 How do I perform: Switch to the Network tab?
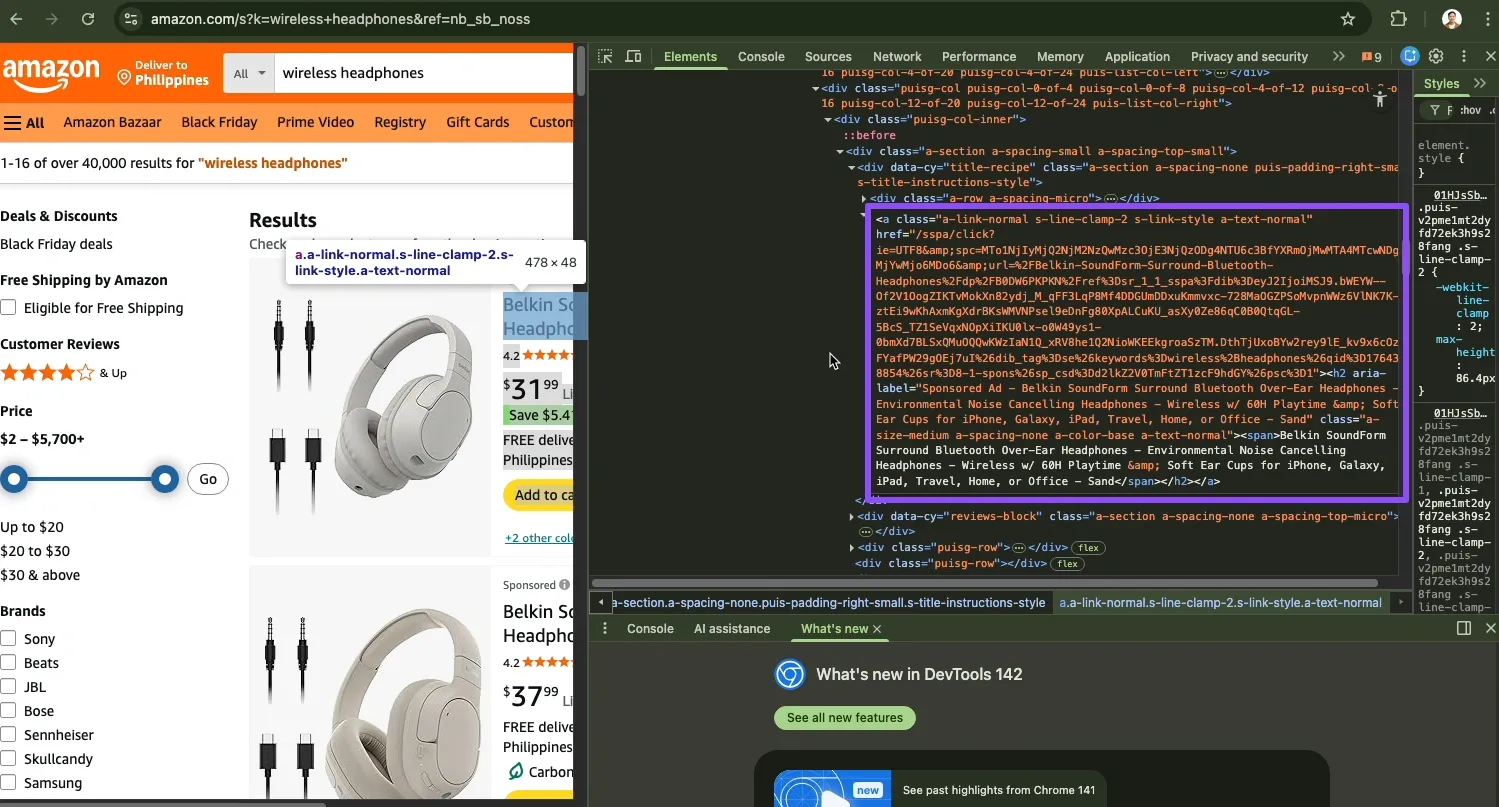tap(896, 57)
